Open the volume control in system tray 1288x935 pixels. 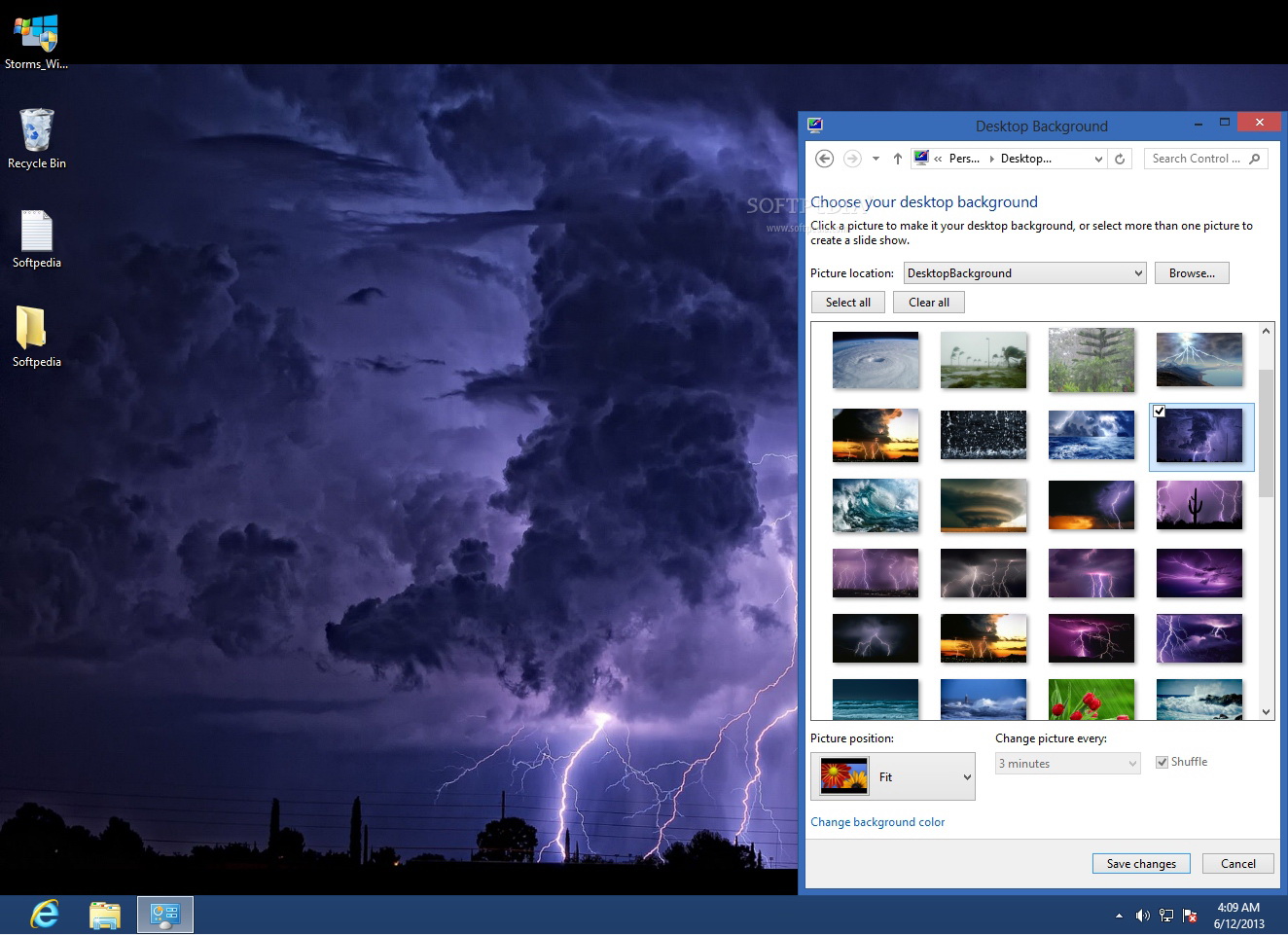click(x=1142, y=916)
